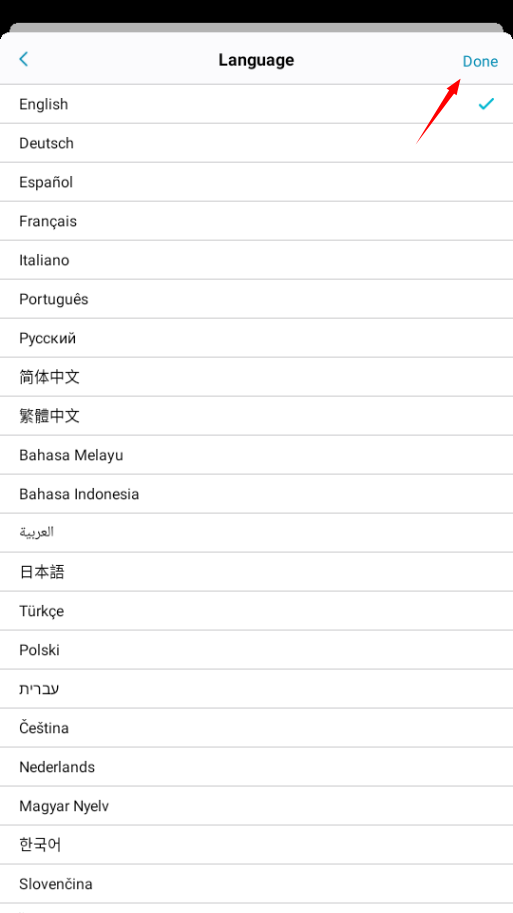Choose 简体中文 (Simplified Chinese)

(256, 377)
